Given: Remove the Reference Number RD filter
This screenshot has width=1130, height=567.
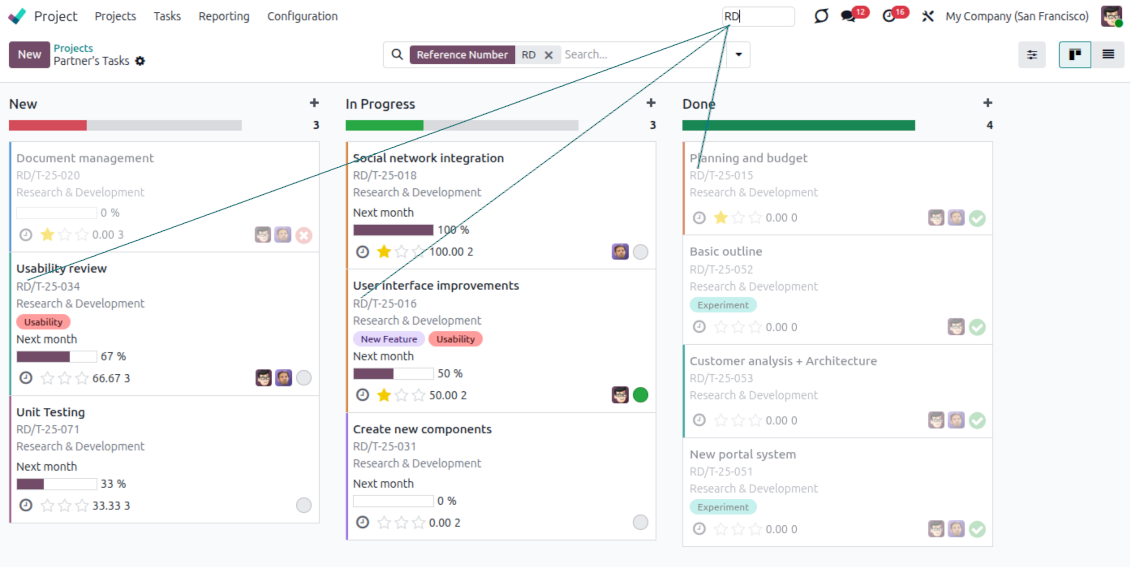Looking at the screenshot, I should point(548,55).
